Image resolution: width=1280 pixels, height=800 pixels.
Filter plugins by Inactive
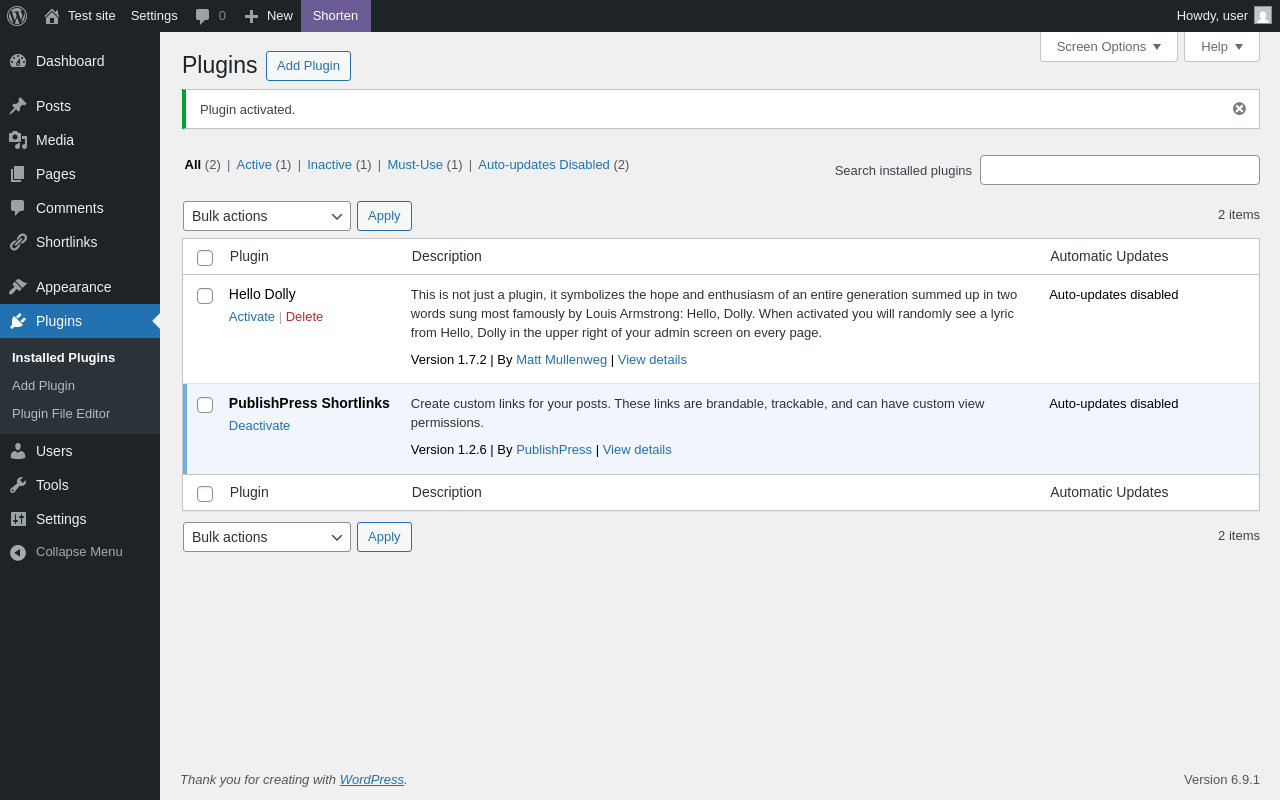tap(329, 165)
